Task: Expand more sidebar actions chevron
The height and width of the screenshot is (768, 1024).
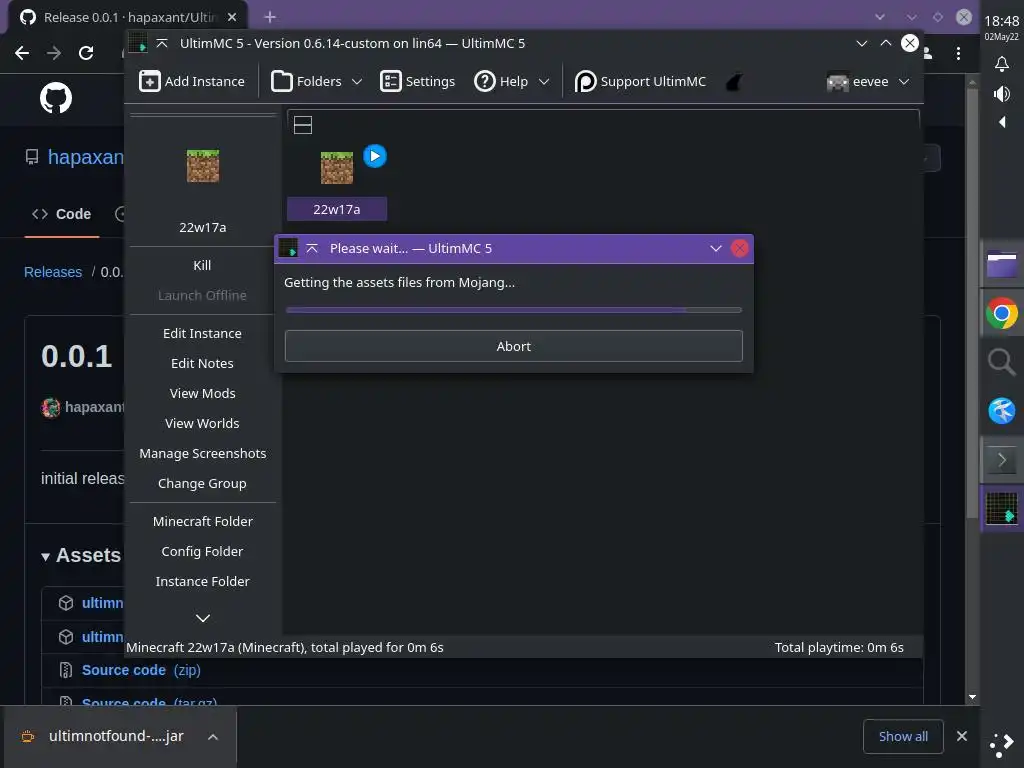Action: click(203, 618)
